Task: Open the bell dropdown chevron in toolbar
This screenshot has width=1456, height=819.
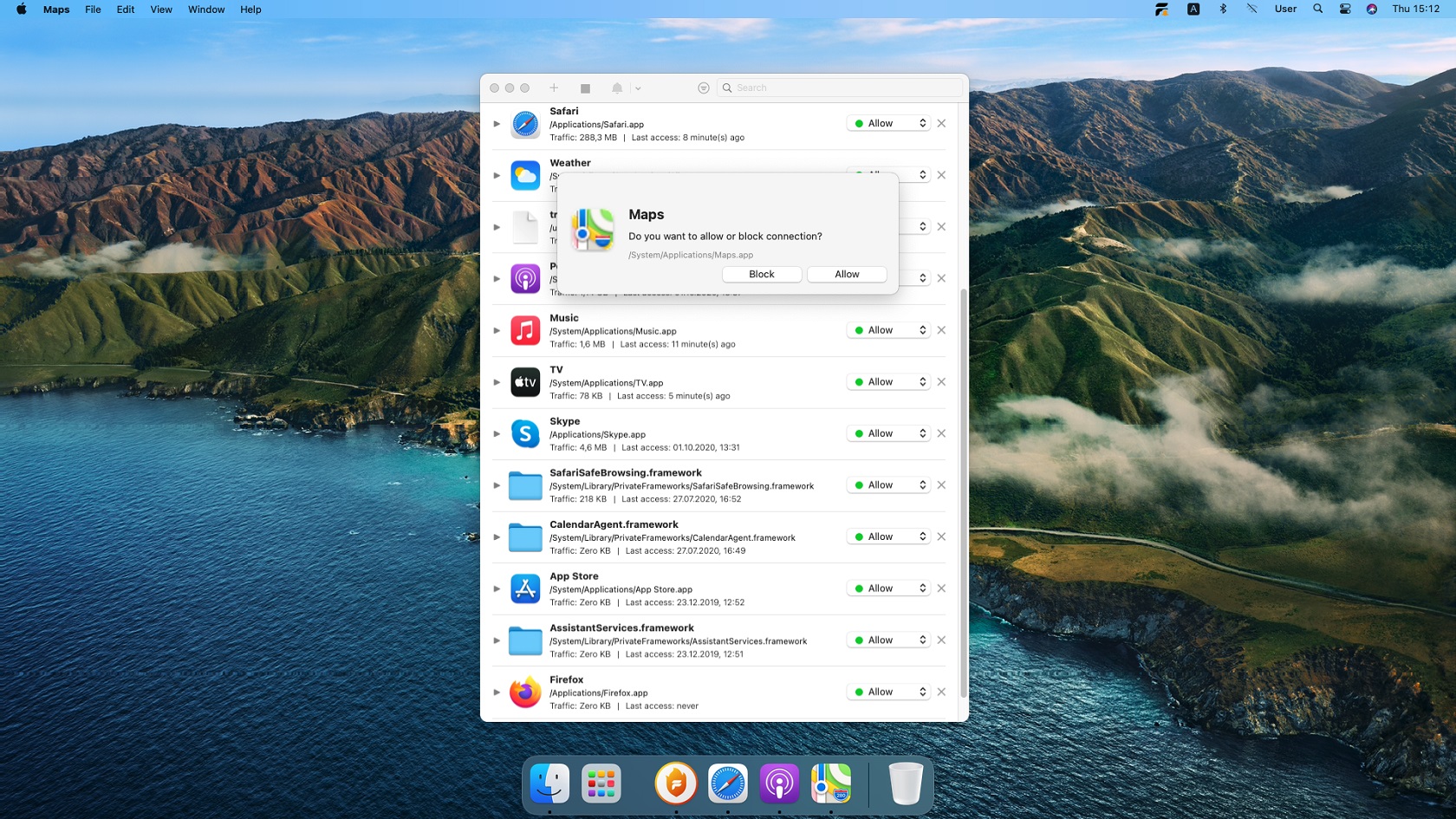Action: click(x=638, y=88)
